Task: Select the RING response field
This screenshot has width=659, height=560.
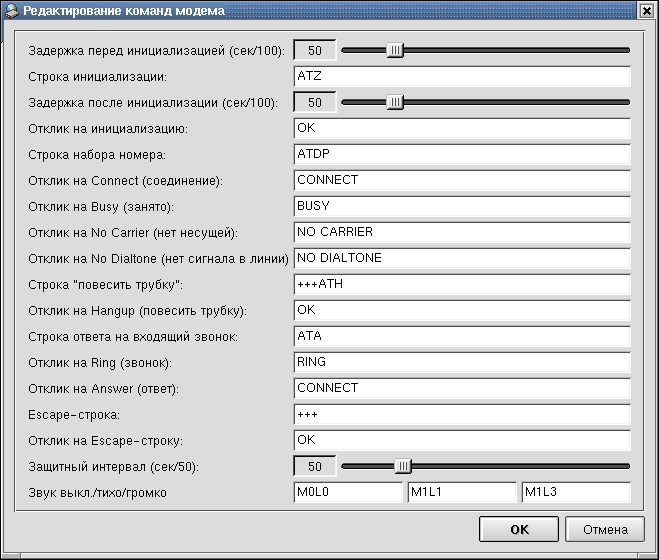Action: (x=461, y=362)
